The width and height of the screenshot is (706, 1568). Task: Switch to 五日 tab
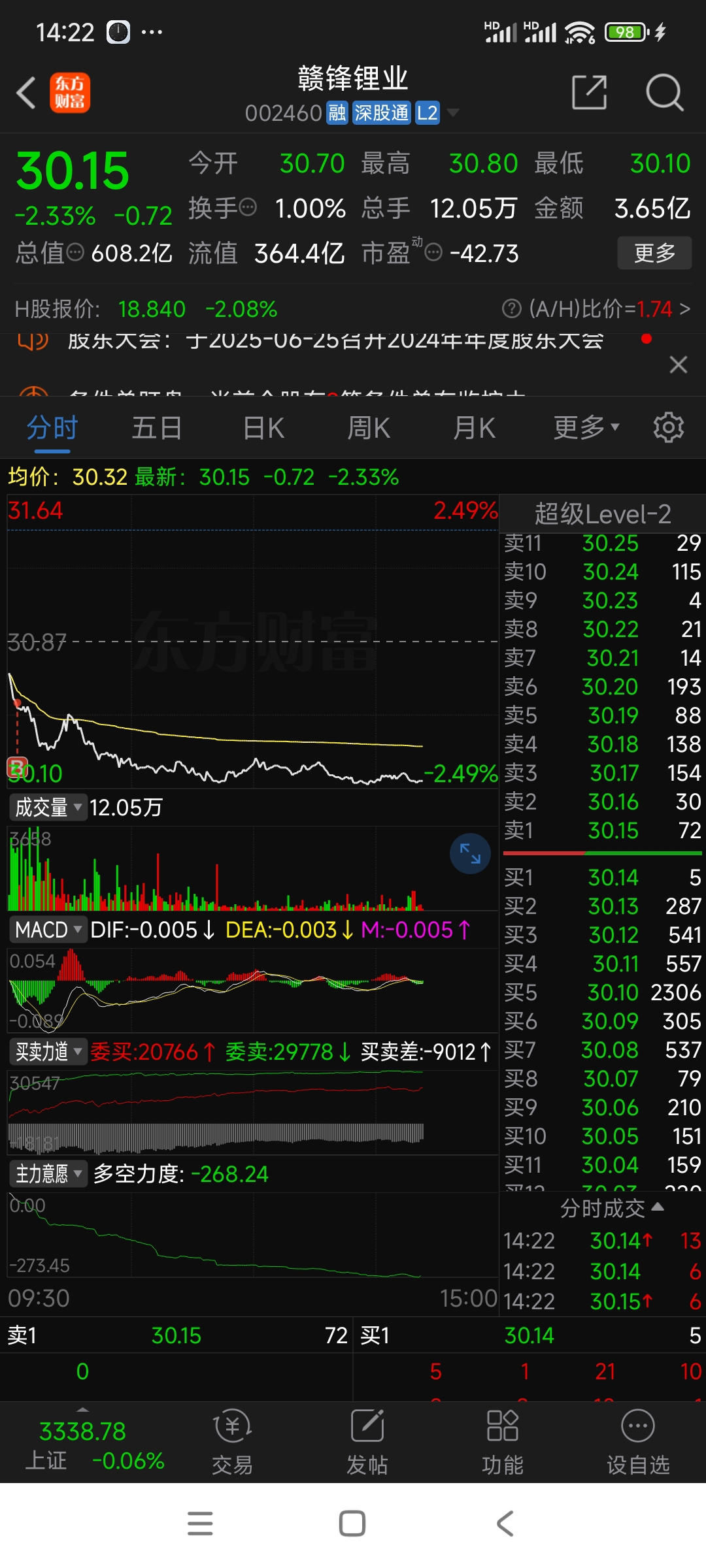pos(157,428)
